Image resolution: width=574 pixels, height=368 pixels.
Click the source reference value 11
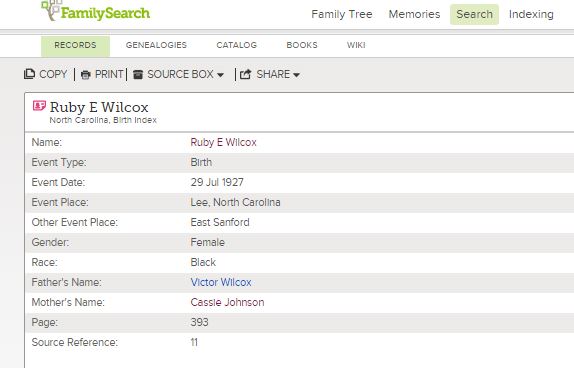point(194,342)
